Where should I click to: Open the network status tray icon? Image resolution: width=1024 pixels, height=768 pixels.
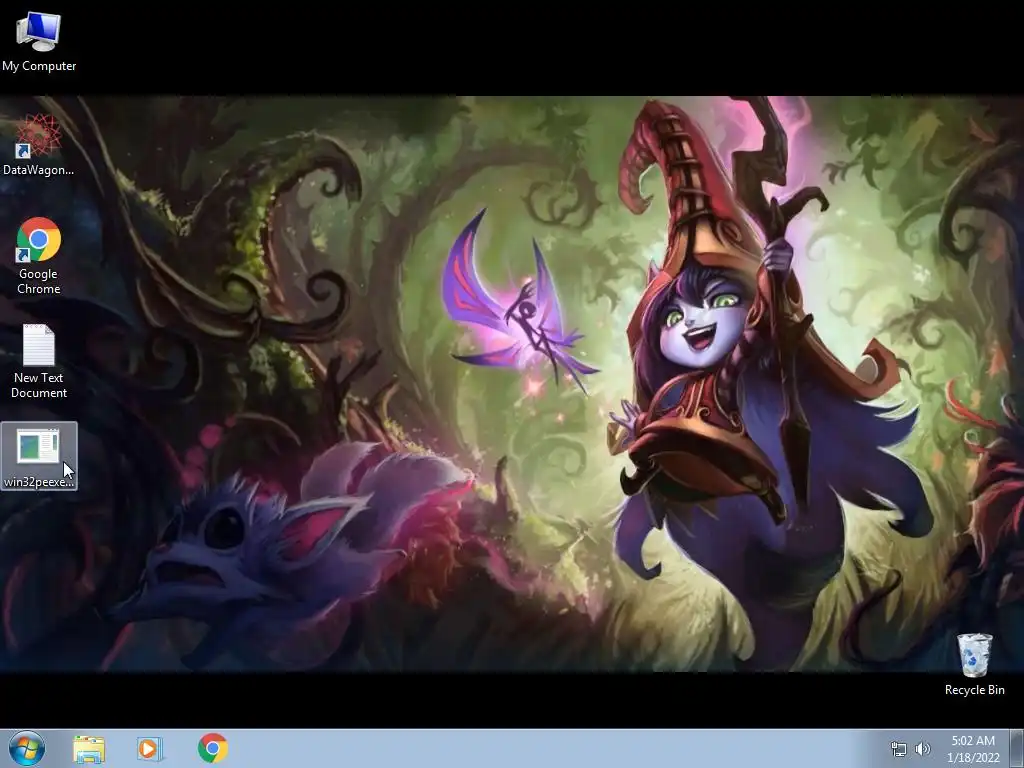[x=899, y=749]
